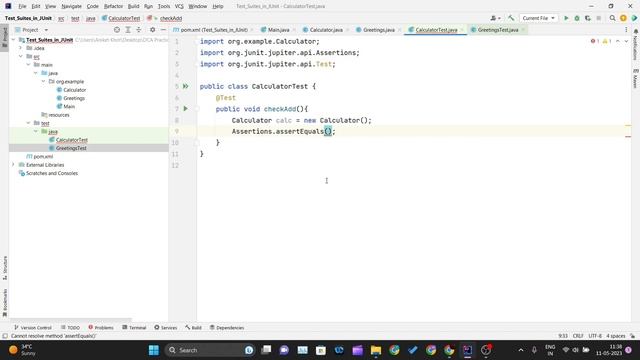This screenshot has height=360, width=640.
Task: Open the Build tool window
Action: [193, 328]
